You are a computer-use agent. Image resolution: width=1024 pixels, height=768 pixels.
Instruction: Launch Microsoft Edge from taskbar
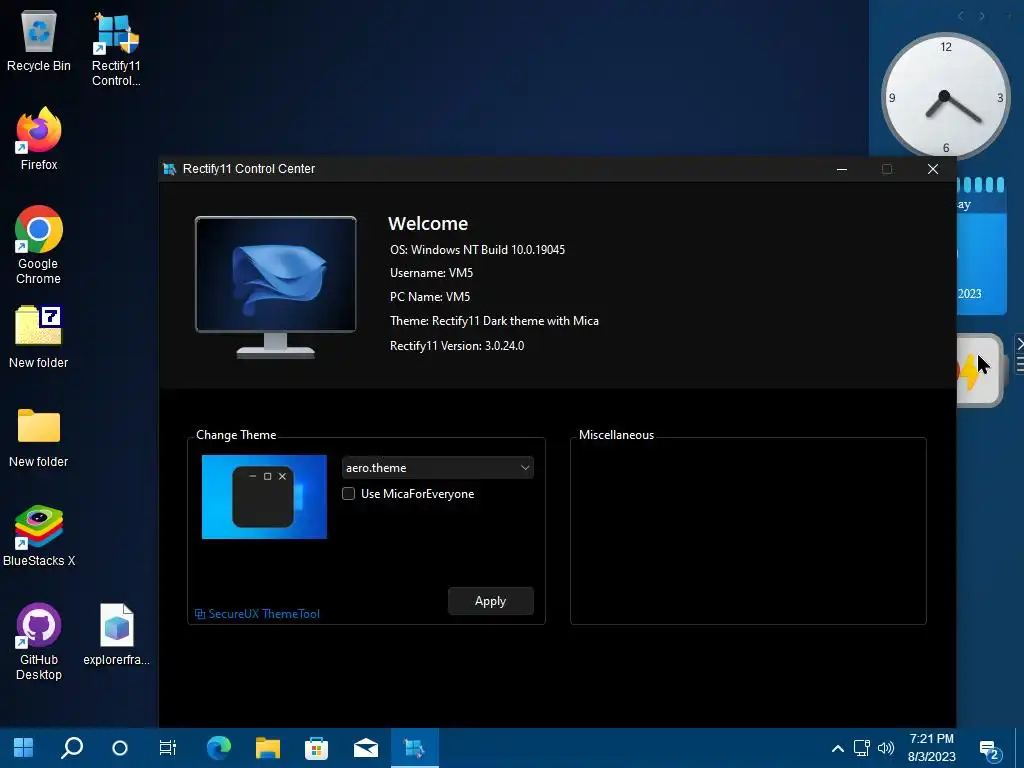click(x=219, y=748)
